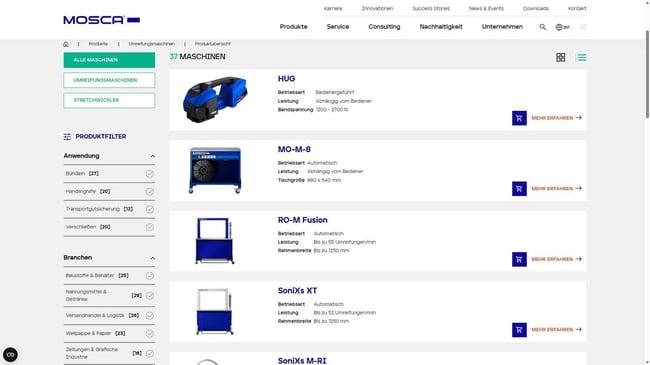The width and height of the screenshot is (650, 365).
Task: Open the Consulting menu
Action: (384, 27)
